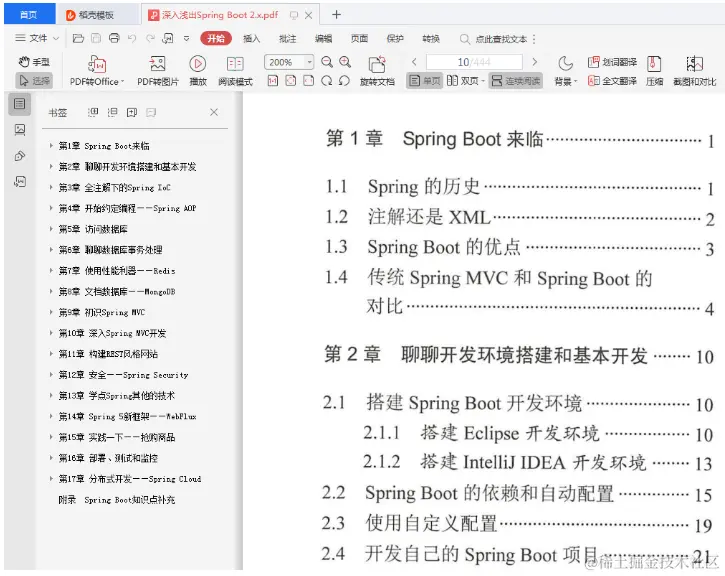The width and height of the screenshot is (725, 576).
Task: Rotate view counterclockwise icon
Action: click(x=344, y=81)
